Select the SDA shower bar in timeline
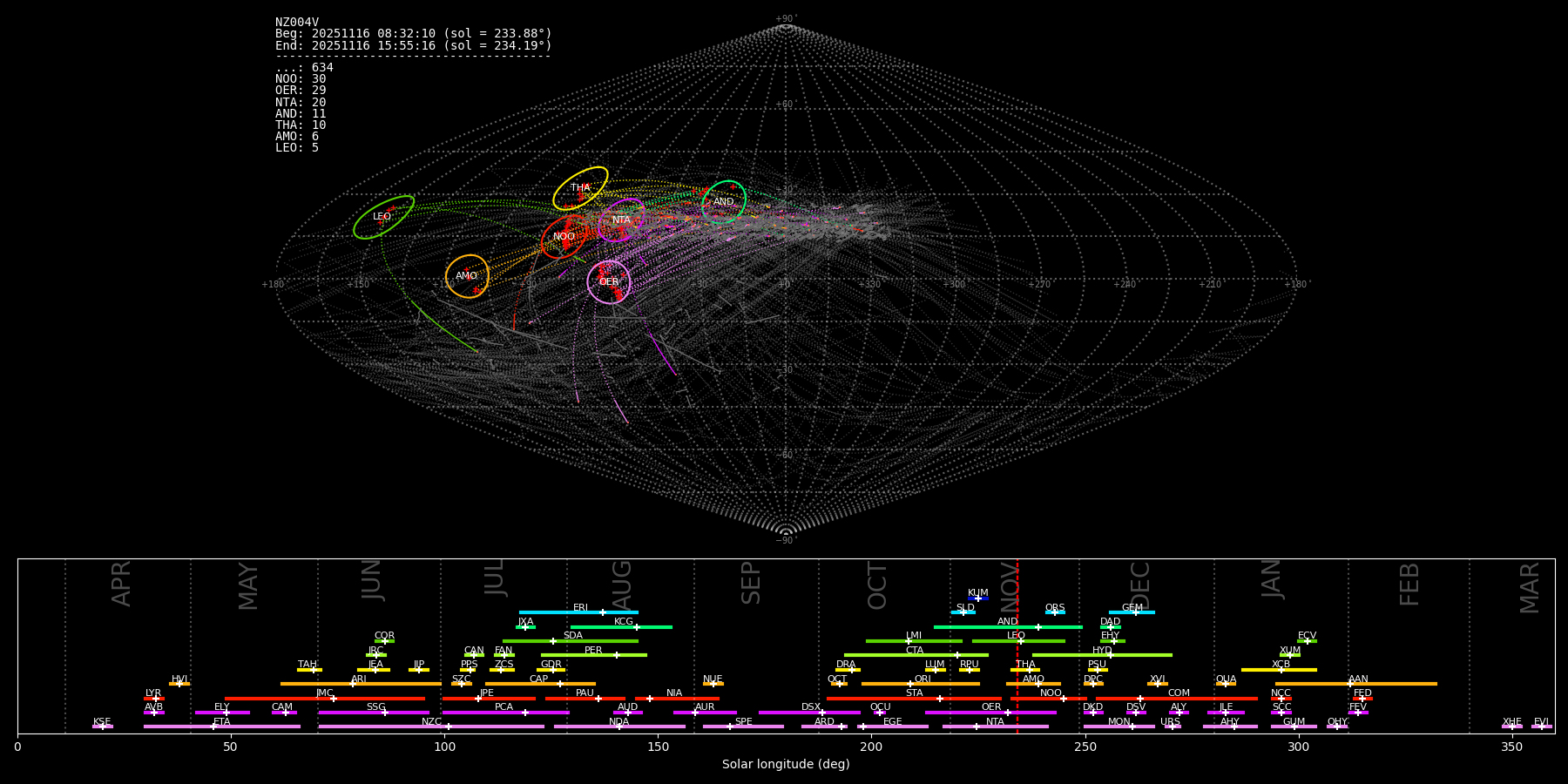The height and width of the screenshot is (784, 1568). click(x=570, y=641)
